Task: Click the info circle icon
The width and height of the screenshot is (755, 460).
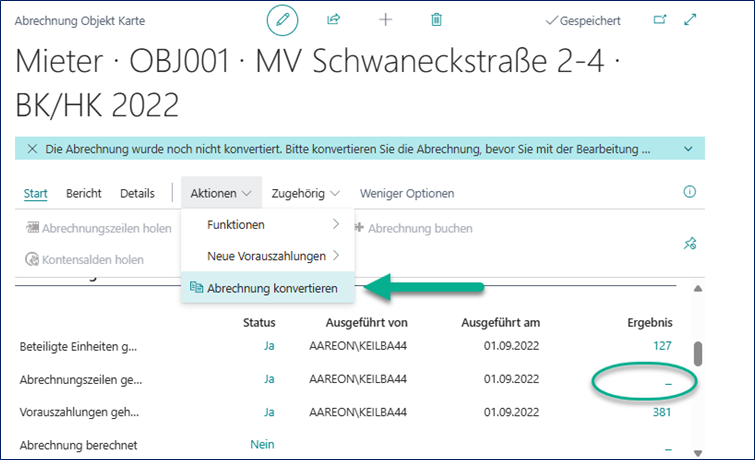Action: pos(690,192)
